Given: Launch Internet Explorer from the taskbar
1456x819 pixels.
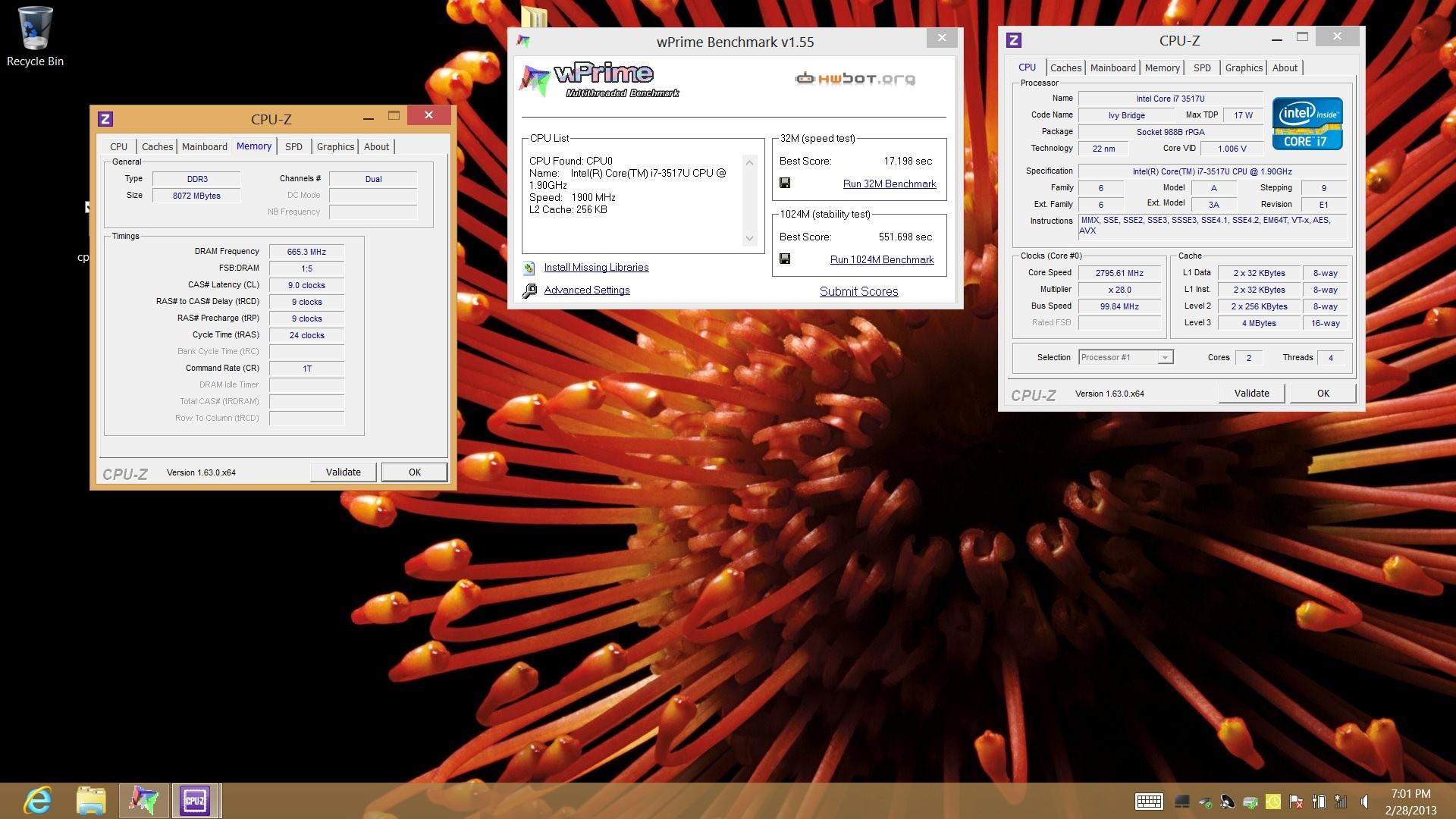Looking at the screenshot, I should [37, 801].
